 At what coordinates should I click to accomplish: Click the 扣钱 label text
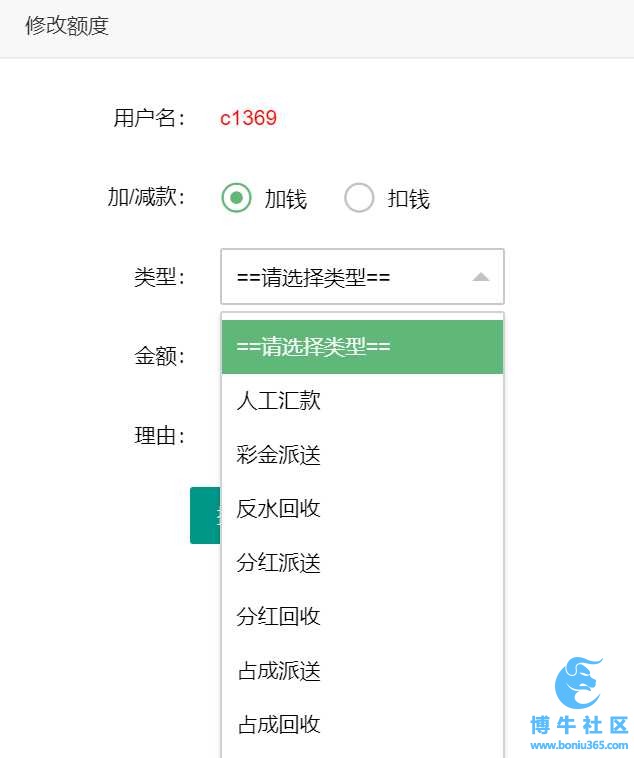pos(409,199)
